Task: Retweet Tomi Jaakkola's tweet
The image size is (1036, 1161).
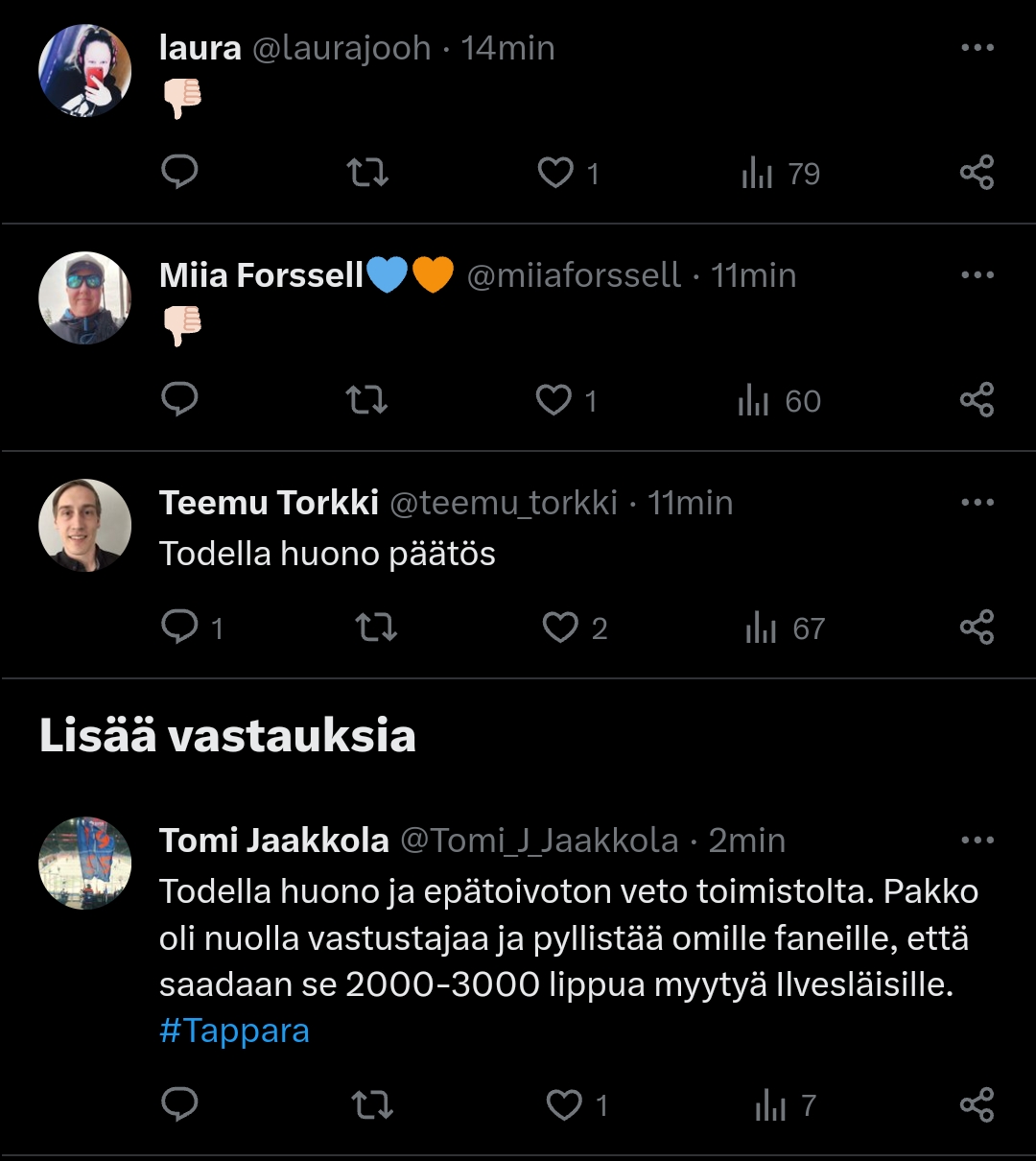Action: [372, 1105]
